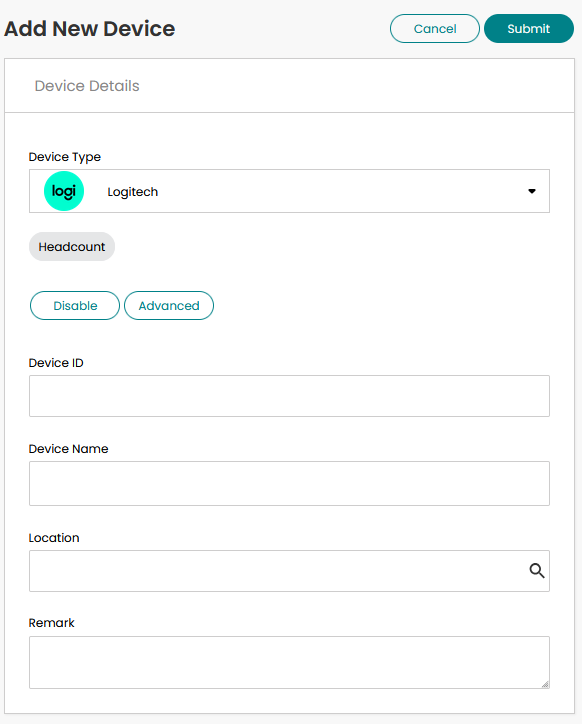Click the Device ID label
This screenshot has height=724, width=582.
pos(56,363)
